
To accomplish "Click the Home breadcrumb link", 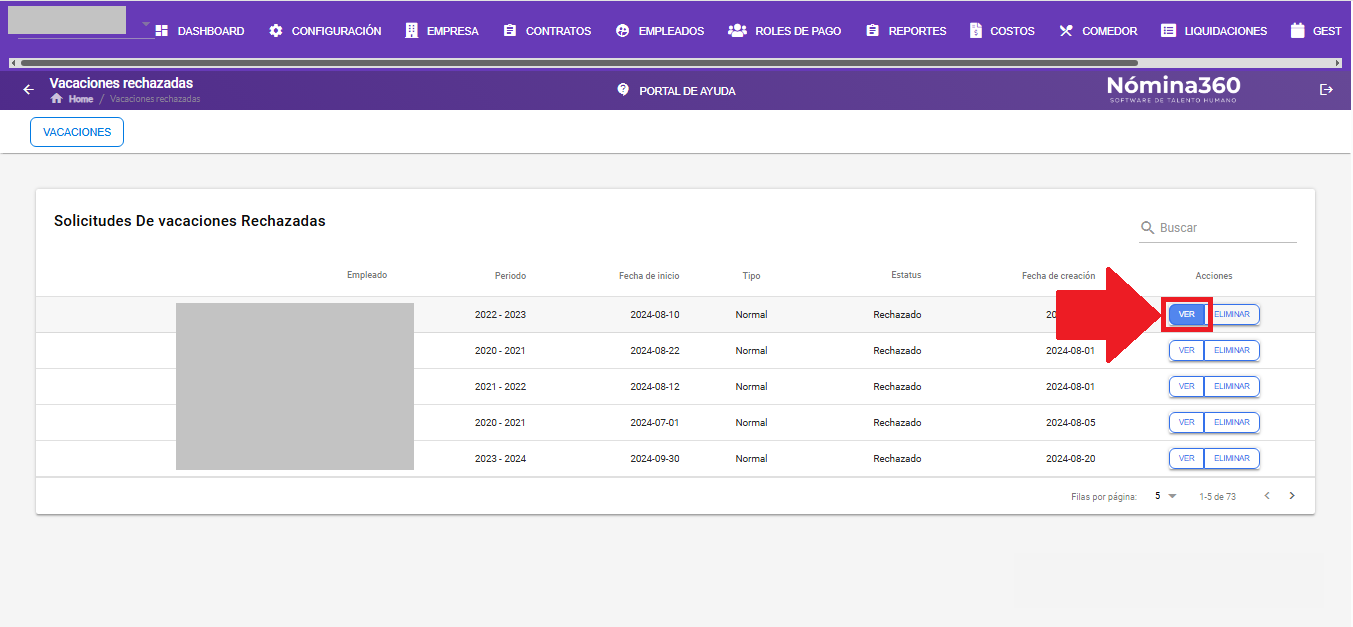I will [x=81, y=99].
